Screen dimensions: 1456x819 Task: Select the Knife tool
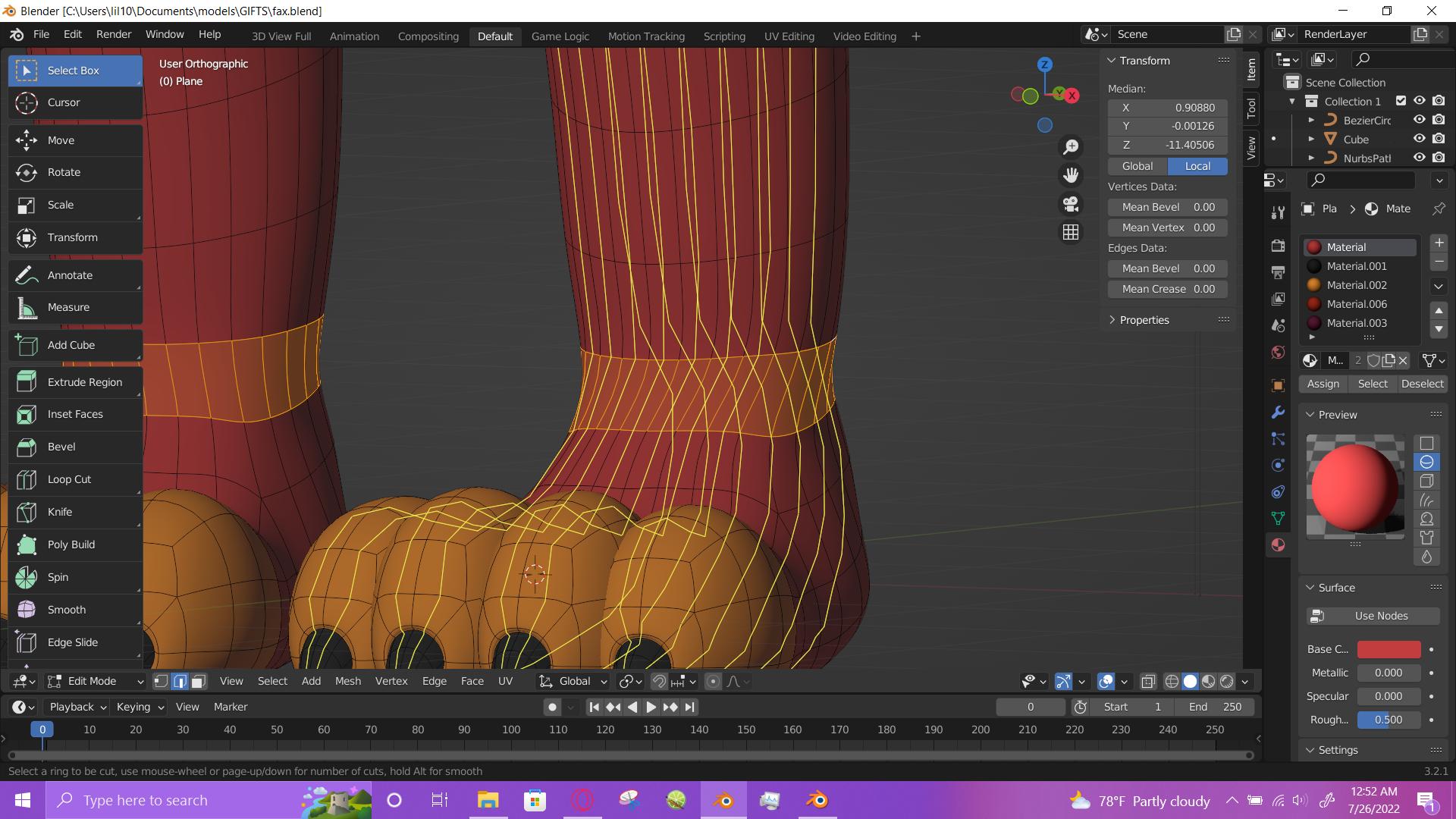[x=60, y=512]
